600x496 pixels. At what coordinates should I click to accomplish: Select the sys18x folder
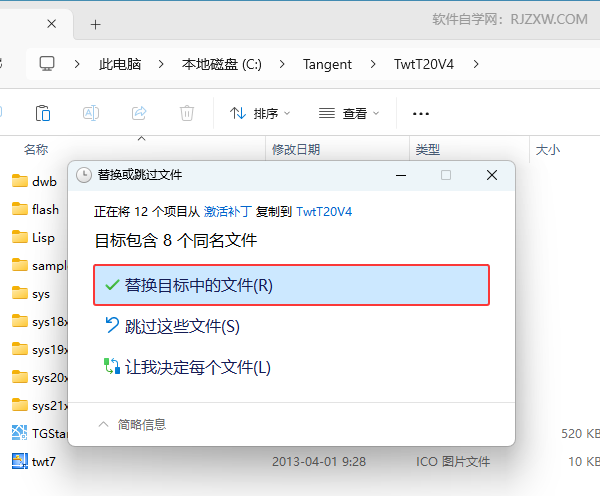[39, 321]
